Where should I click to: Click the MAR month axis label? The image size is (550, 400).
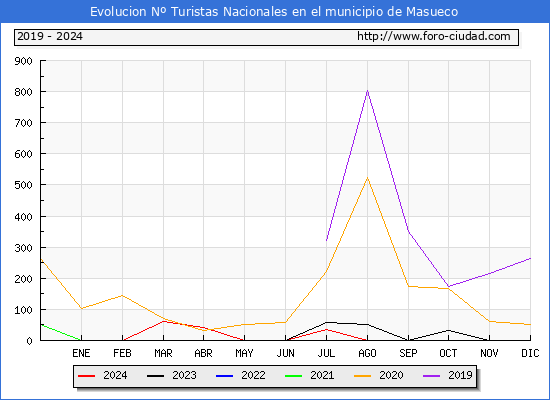point(163,353)
